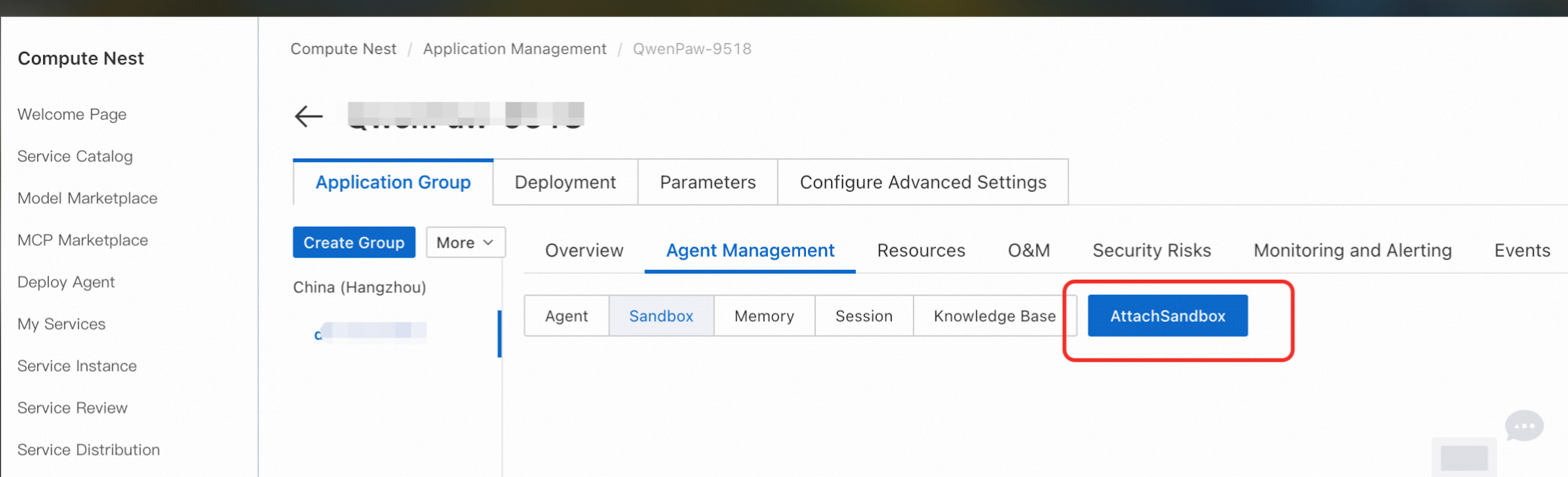Open MCP Marketplace in sidebar
1568x477 pixels.
pos(83,240)
